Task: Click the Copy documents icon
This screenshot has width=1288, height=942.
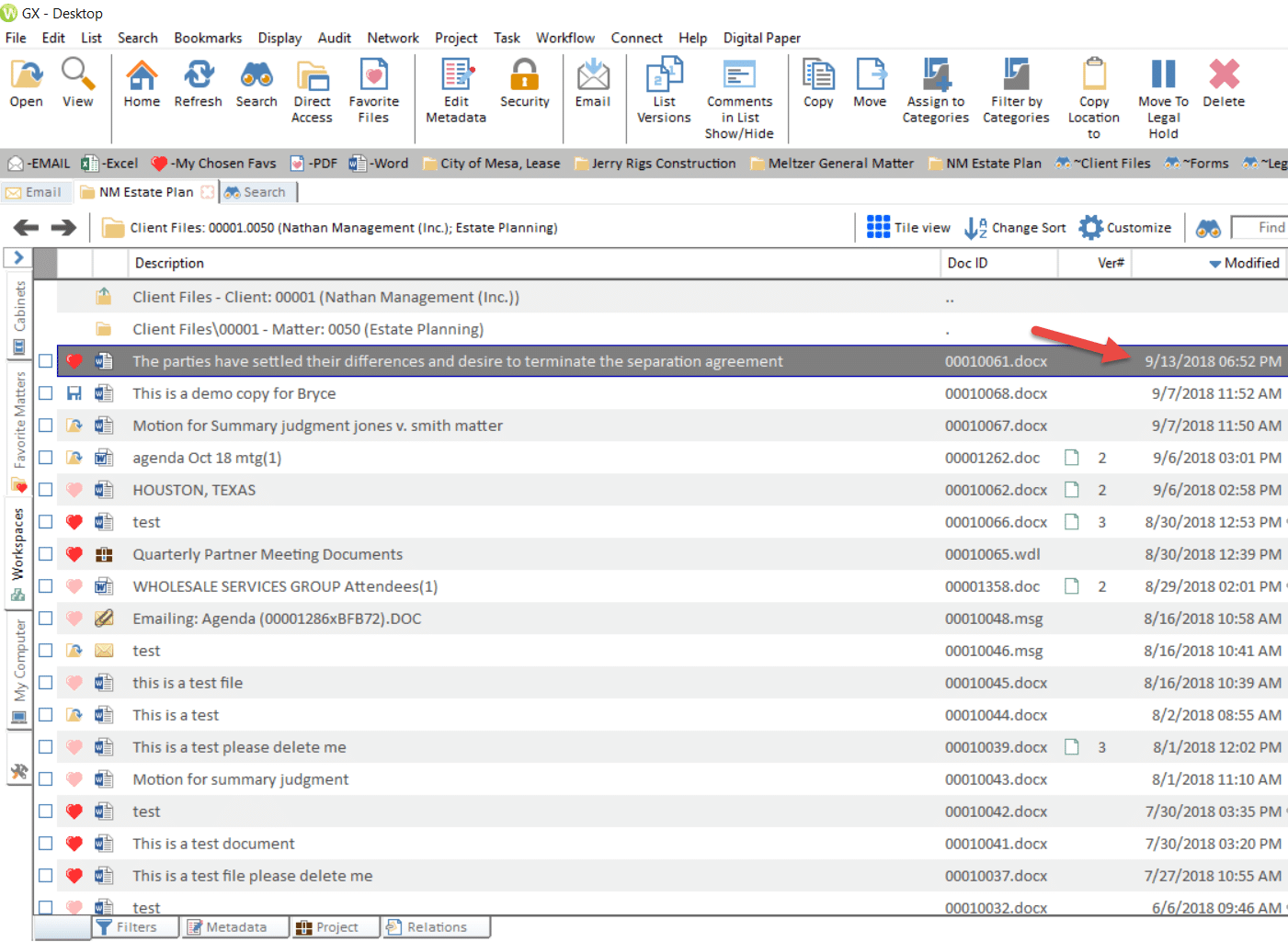Action: point(818,83)
